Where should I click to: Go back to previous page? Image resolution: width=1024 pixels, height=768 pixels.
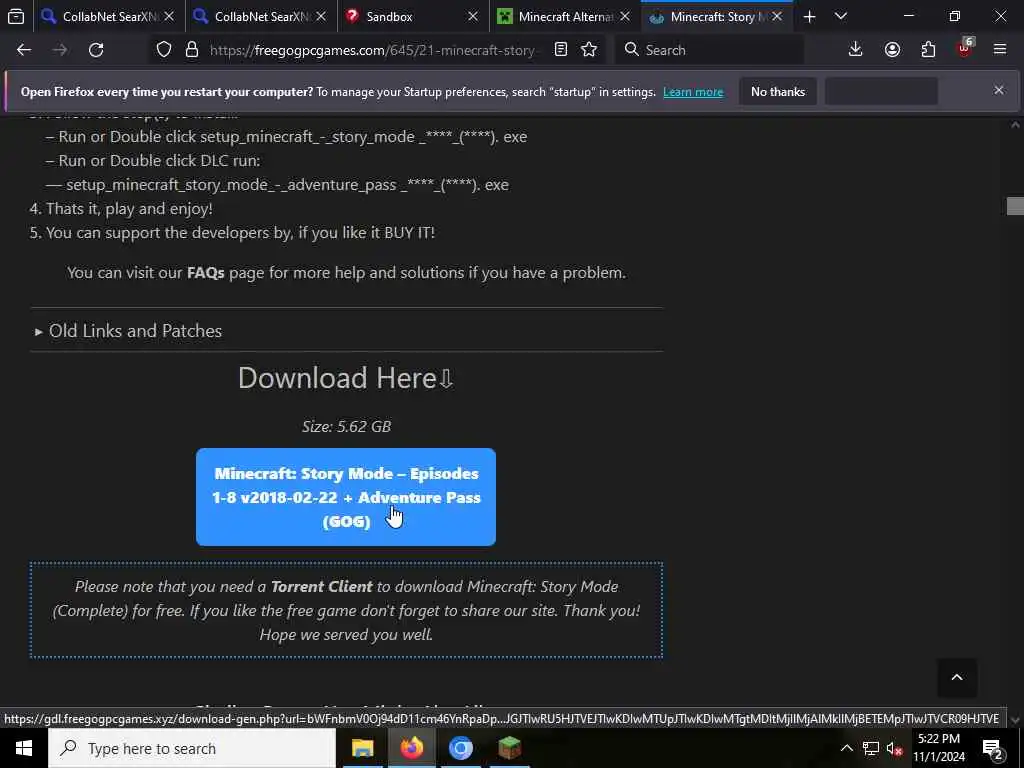tap(24, 50)
